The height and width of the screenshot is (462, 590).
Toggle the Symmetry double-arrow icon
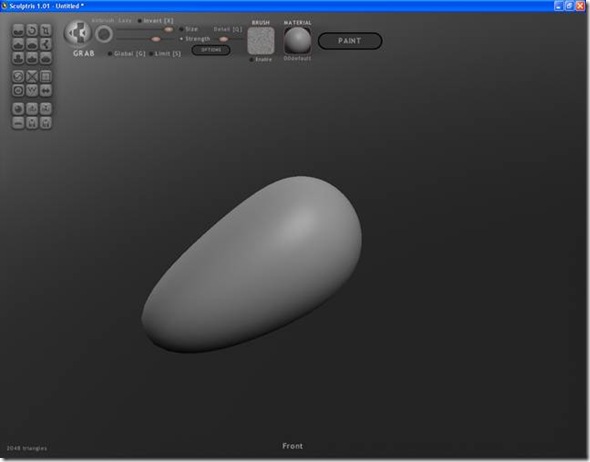point(46,91)
